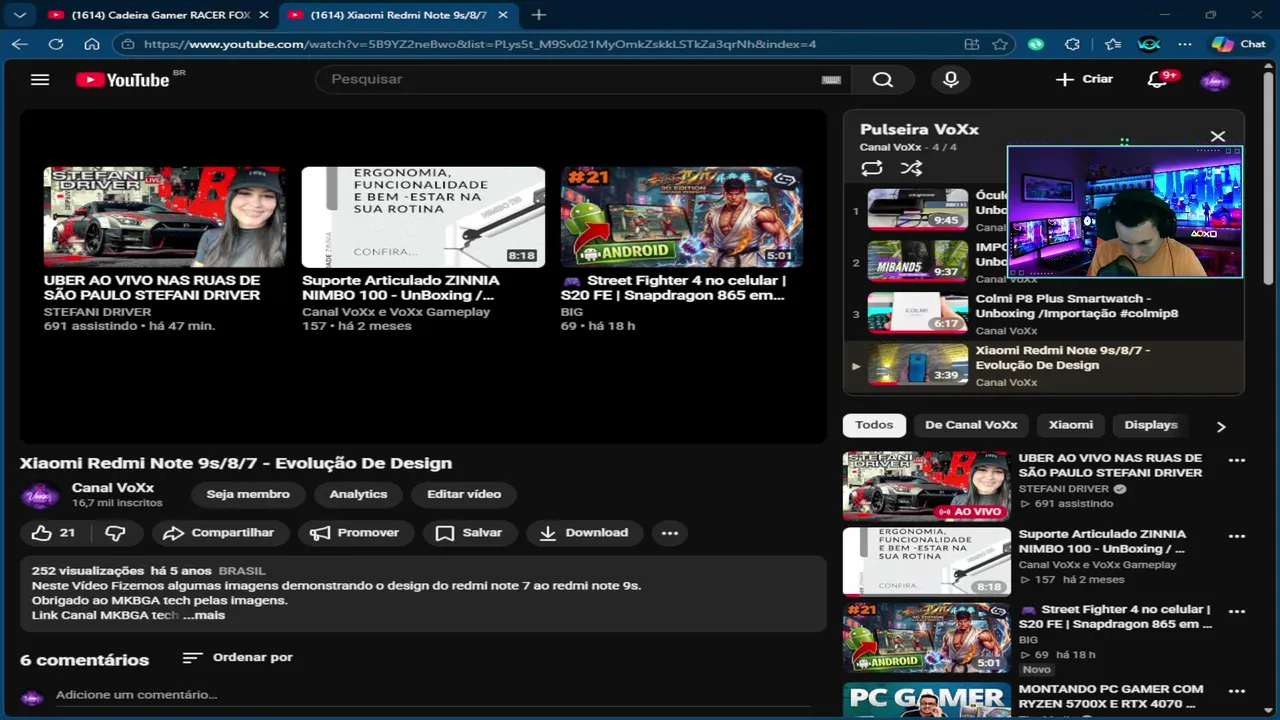Open browser extensions puzzle icon

pyautogui.click(x=1073, y=44)
